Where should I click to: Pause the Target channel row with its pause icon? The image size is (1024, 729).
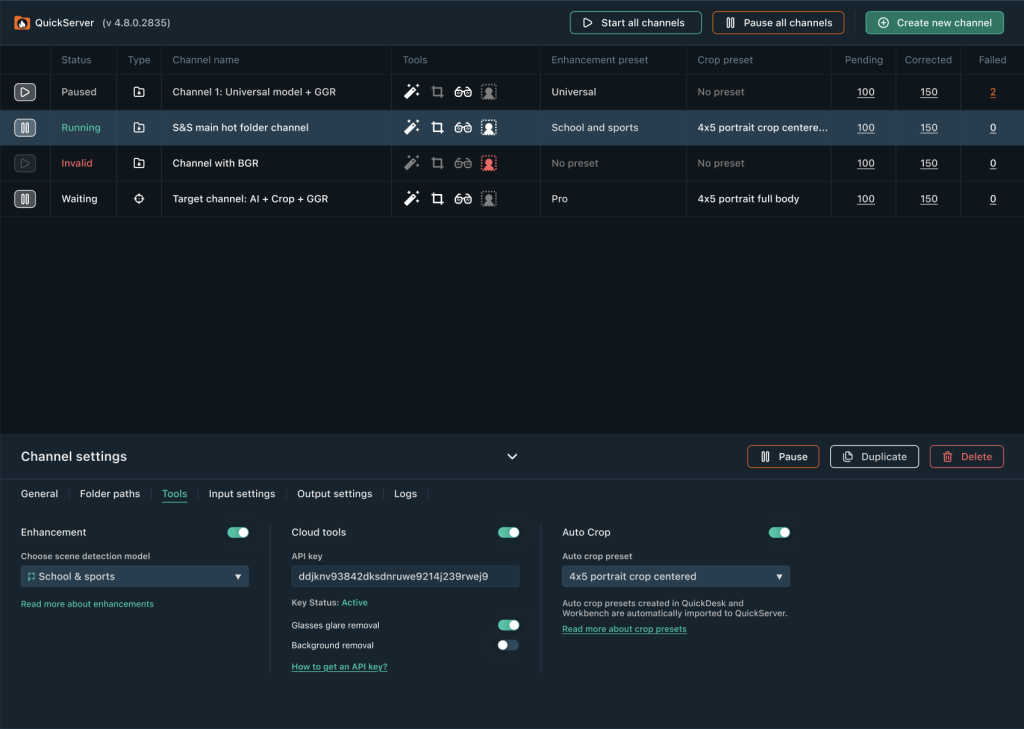click(25, 199)
